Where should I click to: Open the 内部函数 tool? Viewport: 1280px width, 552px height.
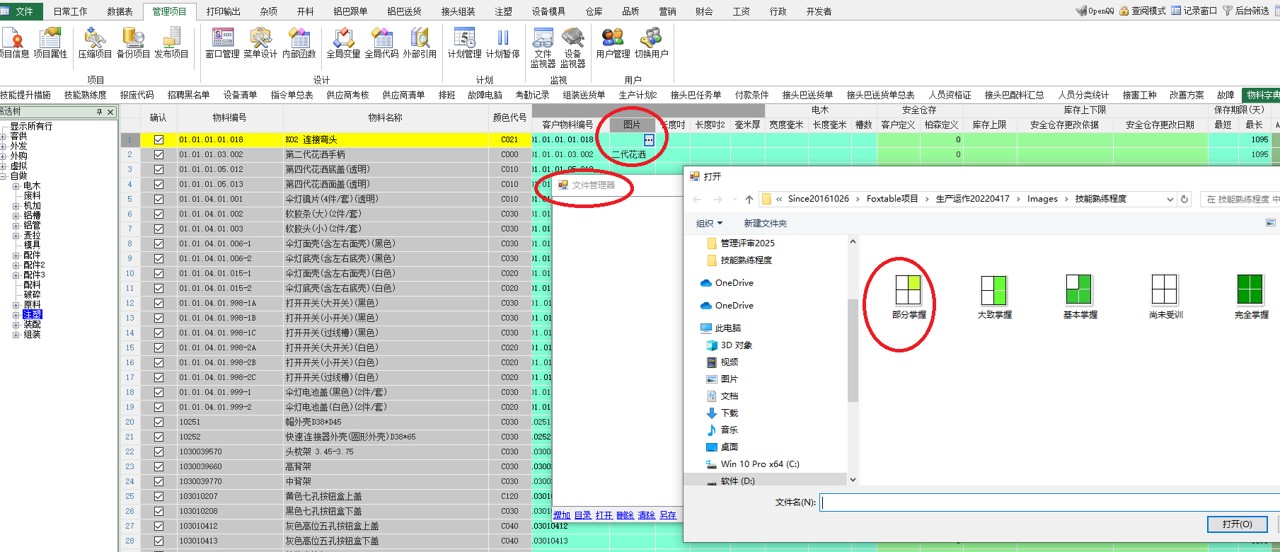pos(299,42)
